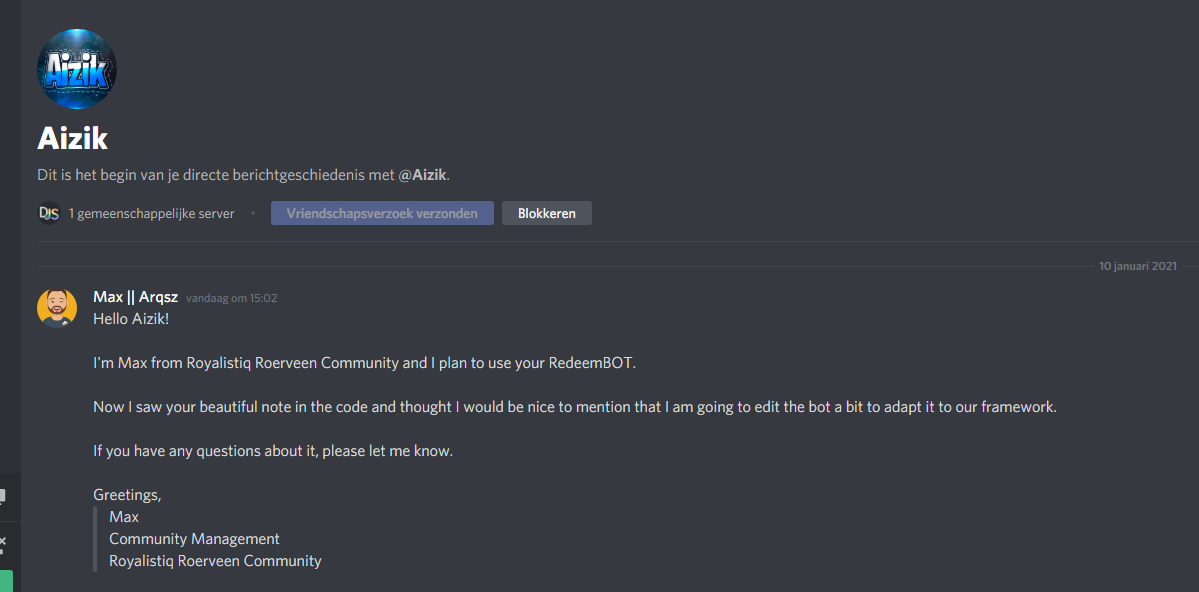Image resolution: width=1199 pixels, height=592 pixels.
Task: Click the Blokkeren button
Action: coord(546,213)
